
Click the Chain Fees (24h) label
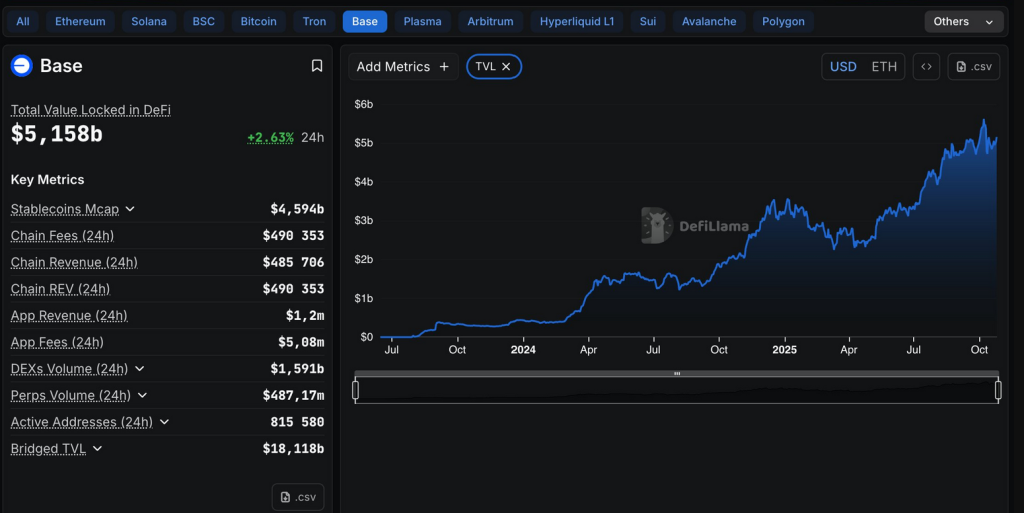tap(62, 236)
